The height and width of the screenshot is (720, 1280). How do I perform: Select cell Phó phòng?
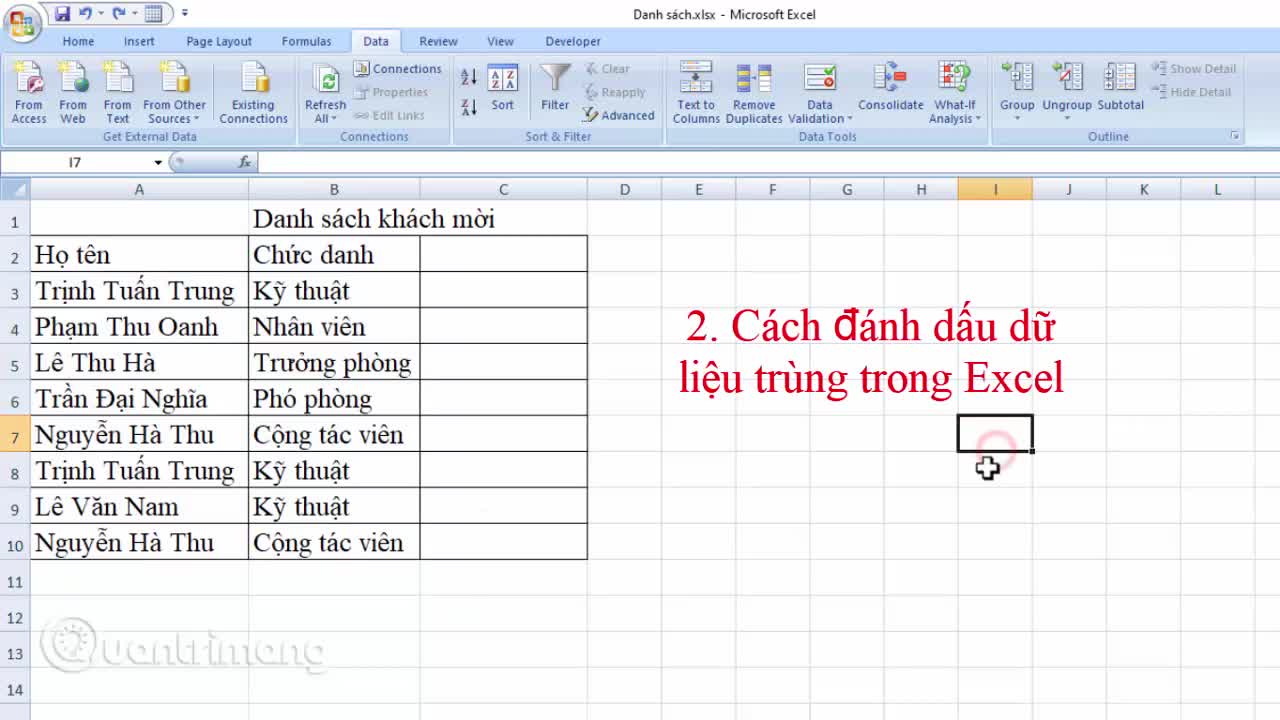click(x=334, y=399)
